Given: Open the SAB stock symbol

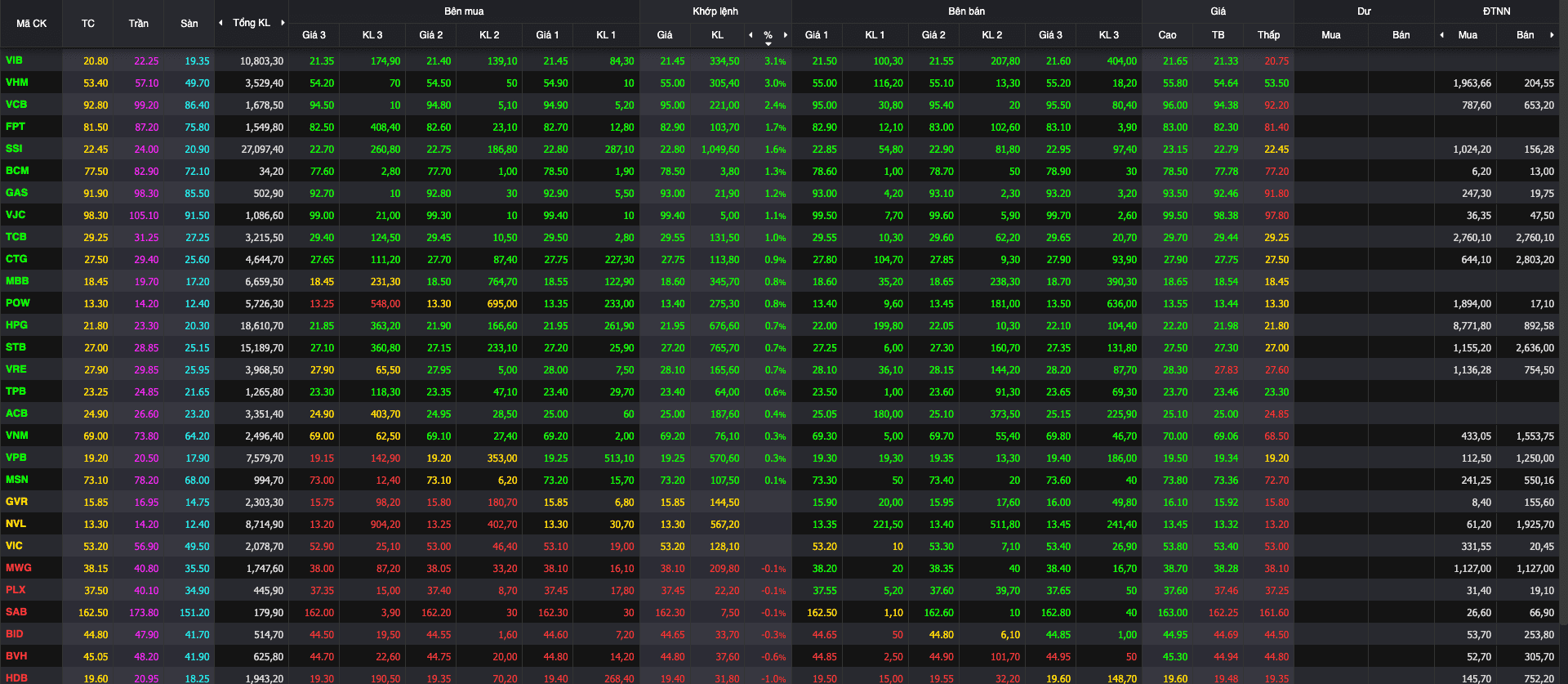Looking at the screenshot, I should pos(16,612).
